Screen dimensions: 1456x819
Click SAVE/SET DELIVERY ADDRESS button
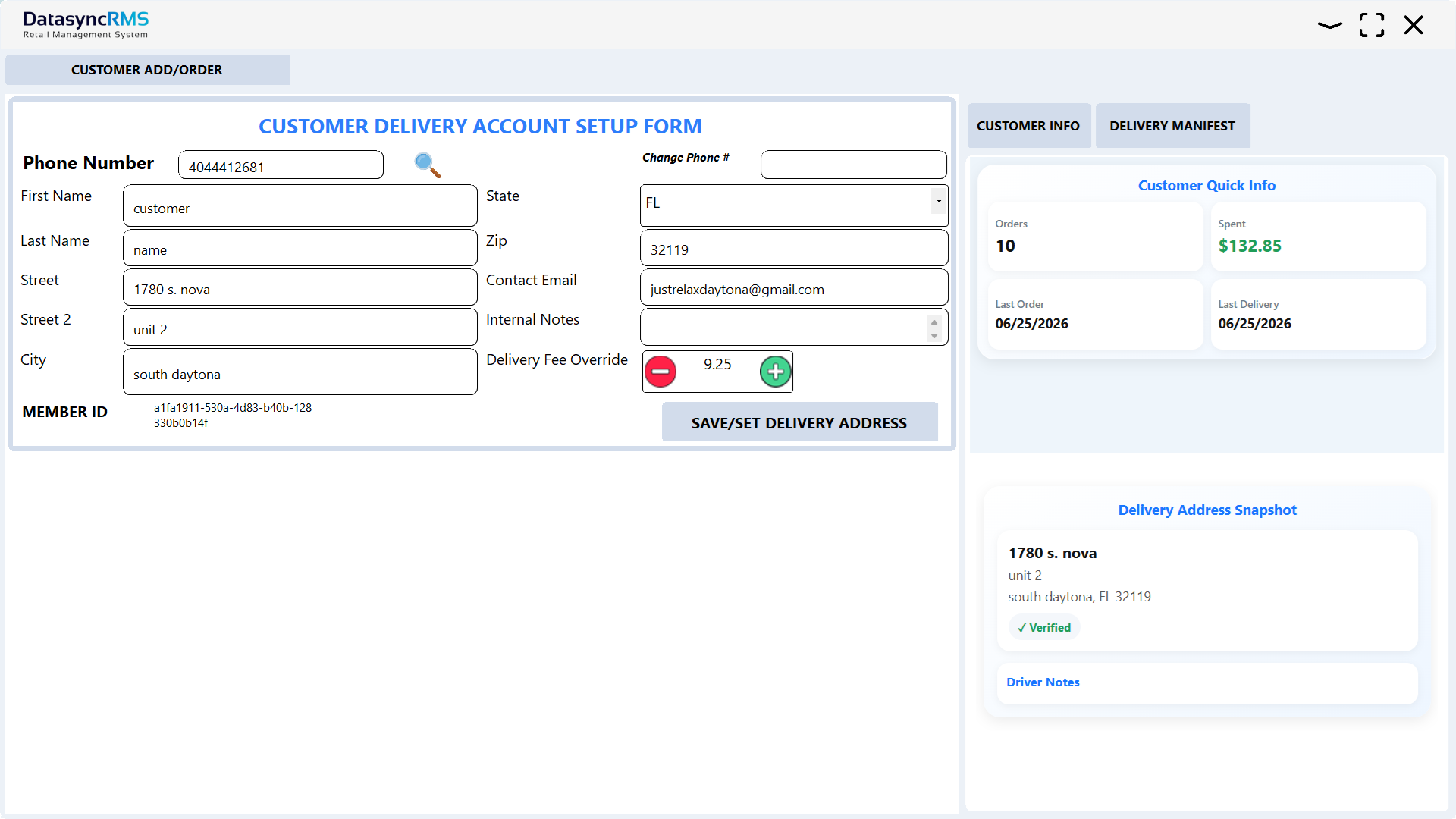point(799,422)
